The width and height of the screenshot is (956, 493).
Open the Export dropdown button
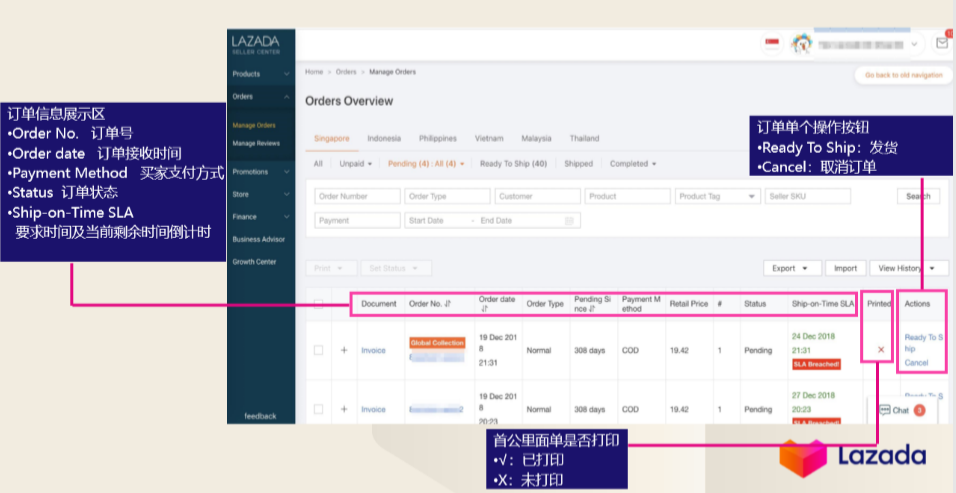point(792,268)
